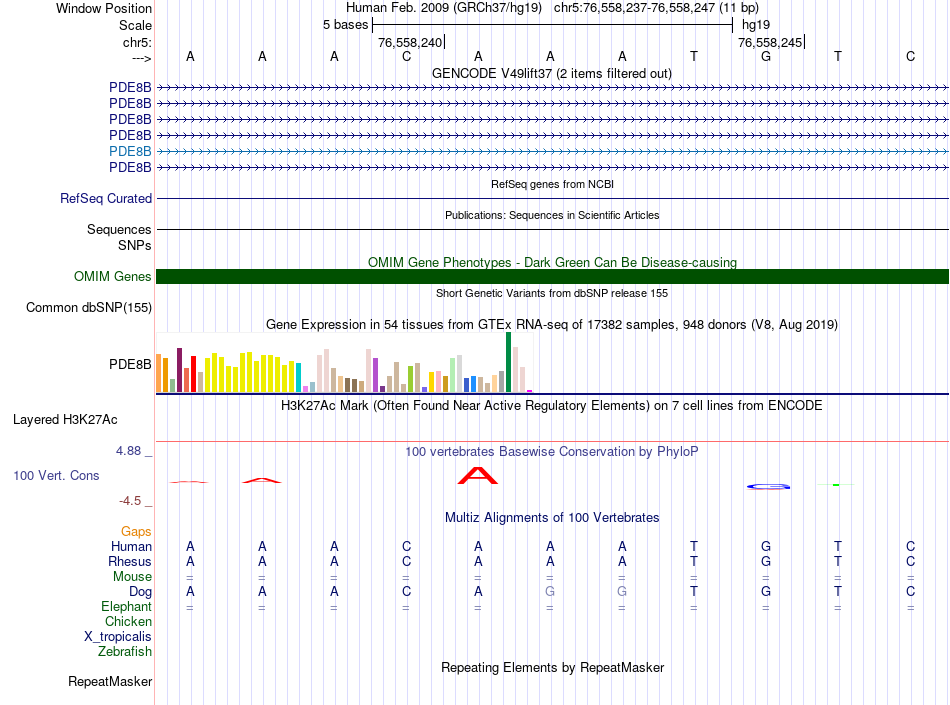The height and width of the screenshot is (705, 950).
Task: Click the Layered H3K27Ac track label
Action: tap(65, 420)
